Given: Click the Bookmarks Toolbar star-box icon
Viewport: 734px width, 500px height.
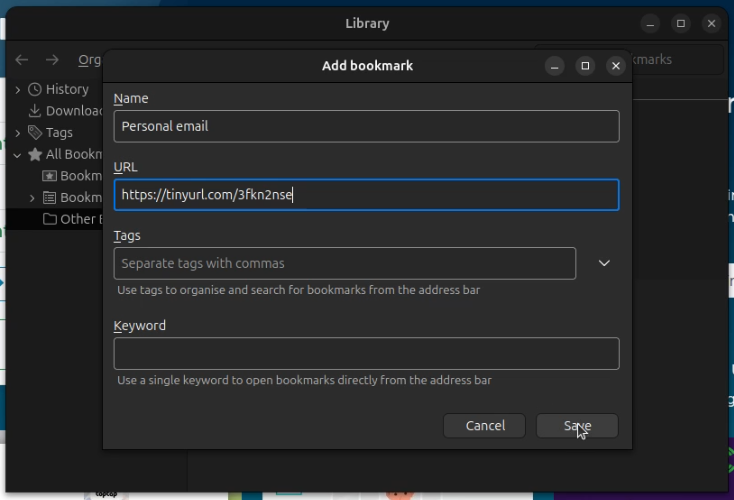Looking at the screenshot, I should point(49,176).
